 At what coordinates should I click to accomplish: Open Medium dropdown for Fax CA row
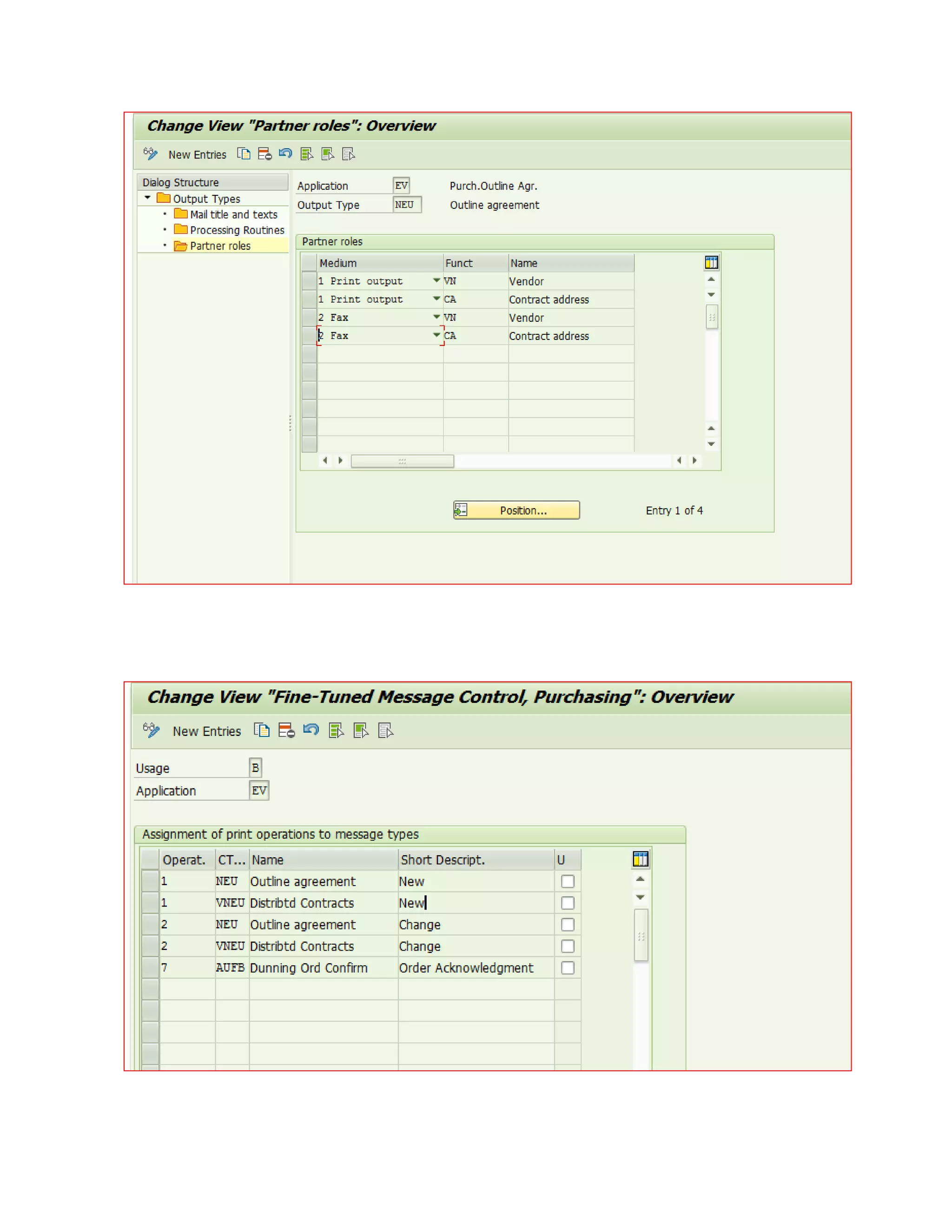point(436,335)
